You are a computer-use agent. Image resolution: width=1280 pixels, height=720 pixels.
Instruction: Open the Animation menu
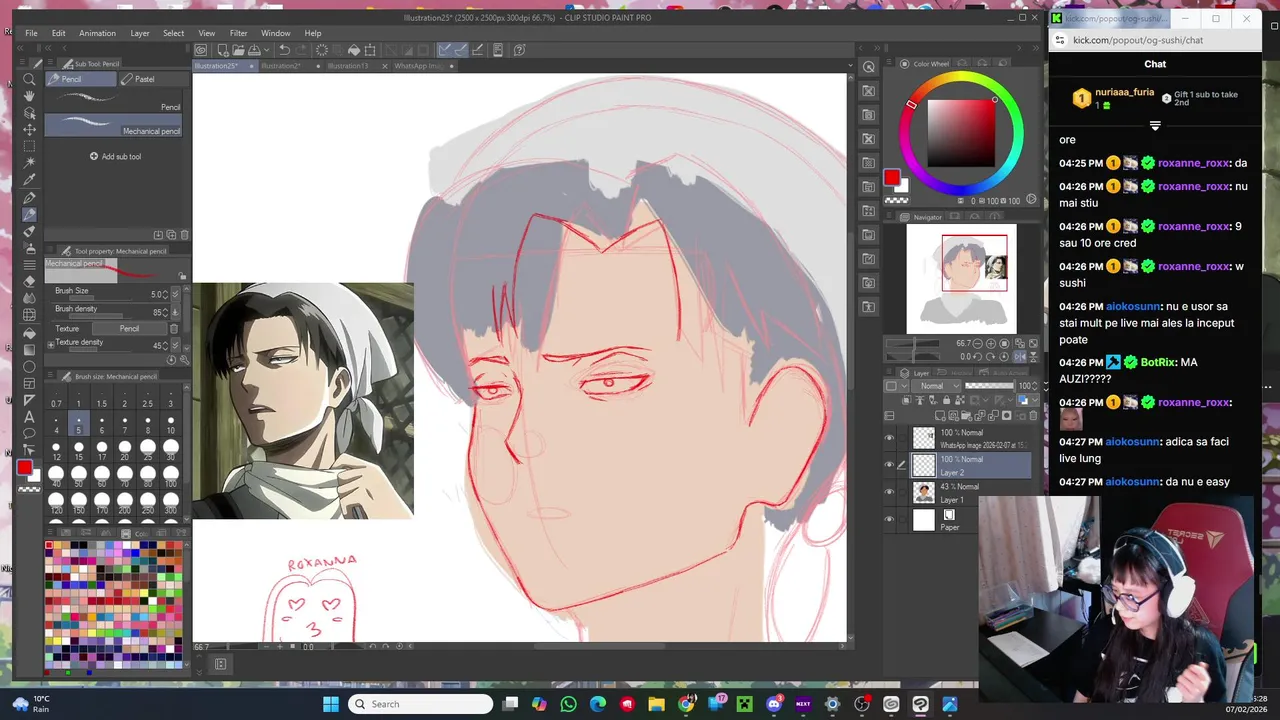click(x=97, y=33)
